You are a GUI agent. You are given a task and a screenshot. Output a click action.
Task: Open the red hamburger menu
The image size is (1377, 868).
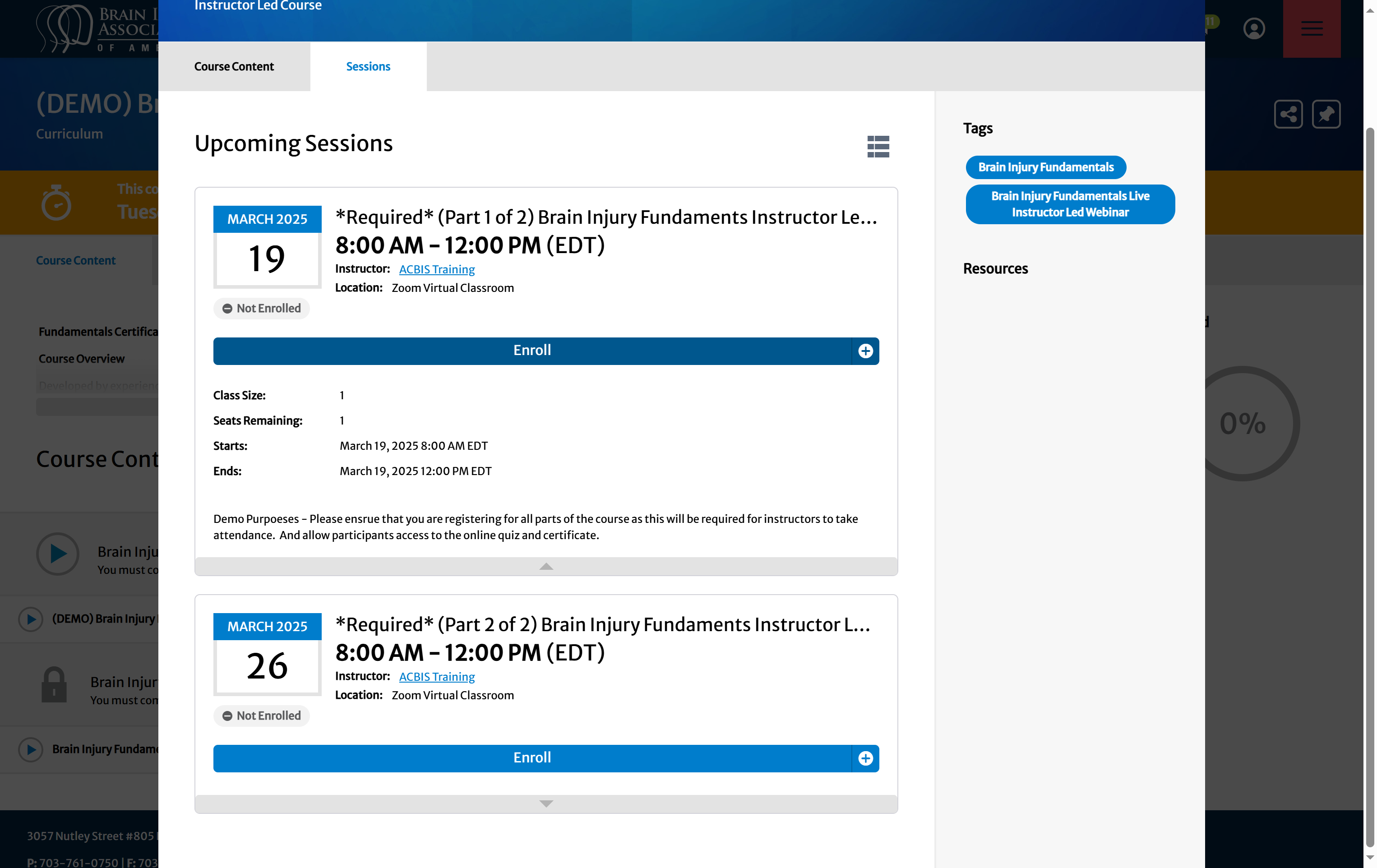click(x=1311, y=28)
